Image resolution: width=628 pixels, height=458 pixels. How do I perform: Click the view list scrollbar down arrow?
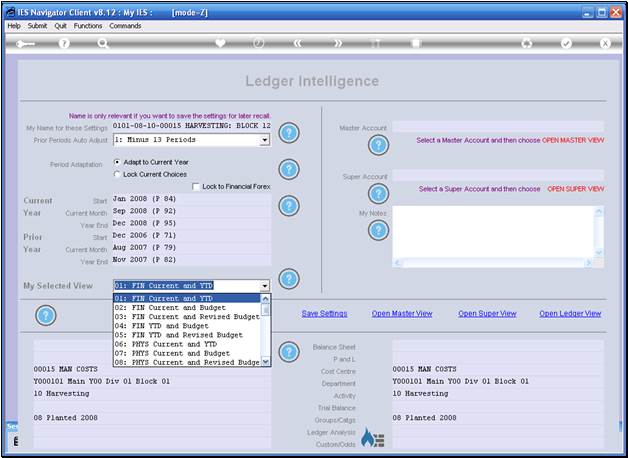(x=266, y=362)
